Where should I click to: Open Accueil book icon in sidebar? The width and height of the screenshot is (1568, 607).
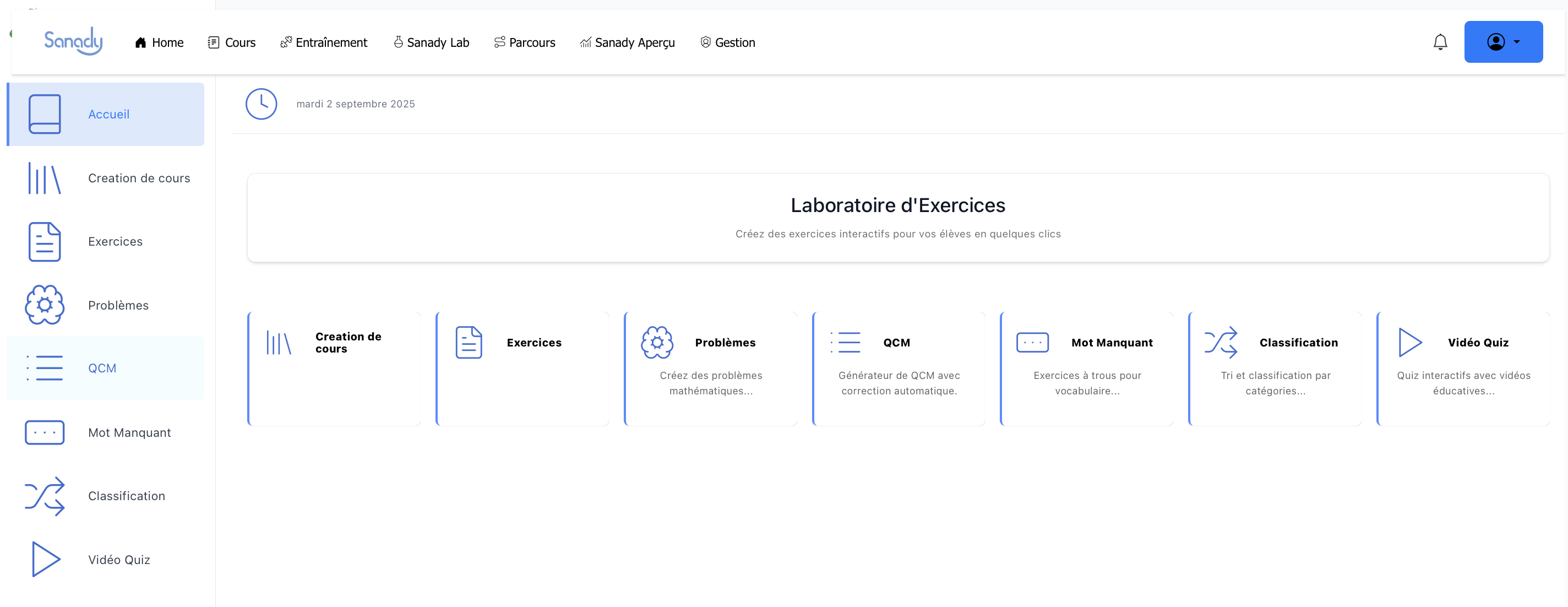pyautogui.click(x=45, y=114)
